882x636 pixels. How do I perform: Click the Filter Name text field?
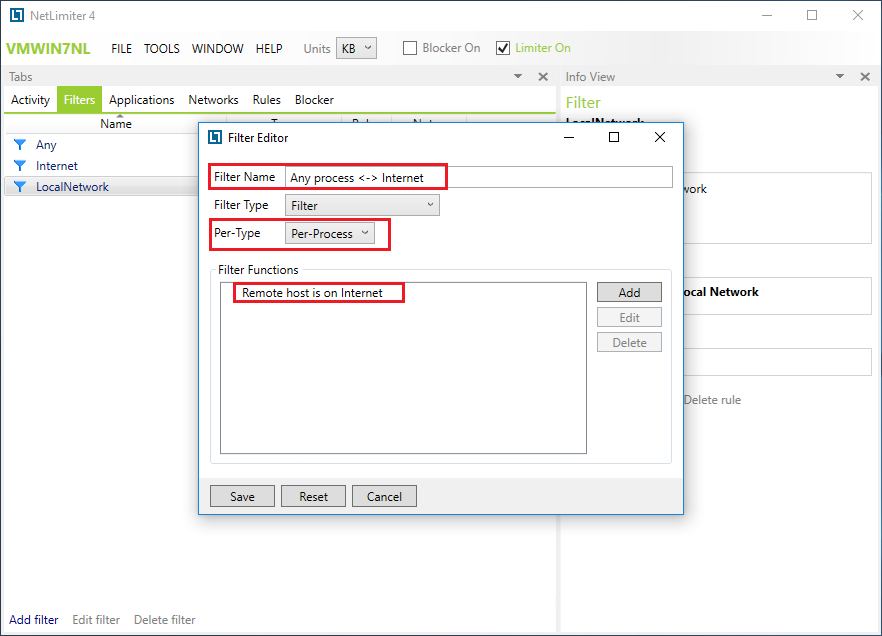coord(478,177)
